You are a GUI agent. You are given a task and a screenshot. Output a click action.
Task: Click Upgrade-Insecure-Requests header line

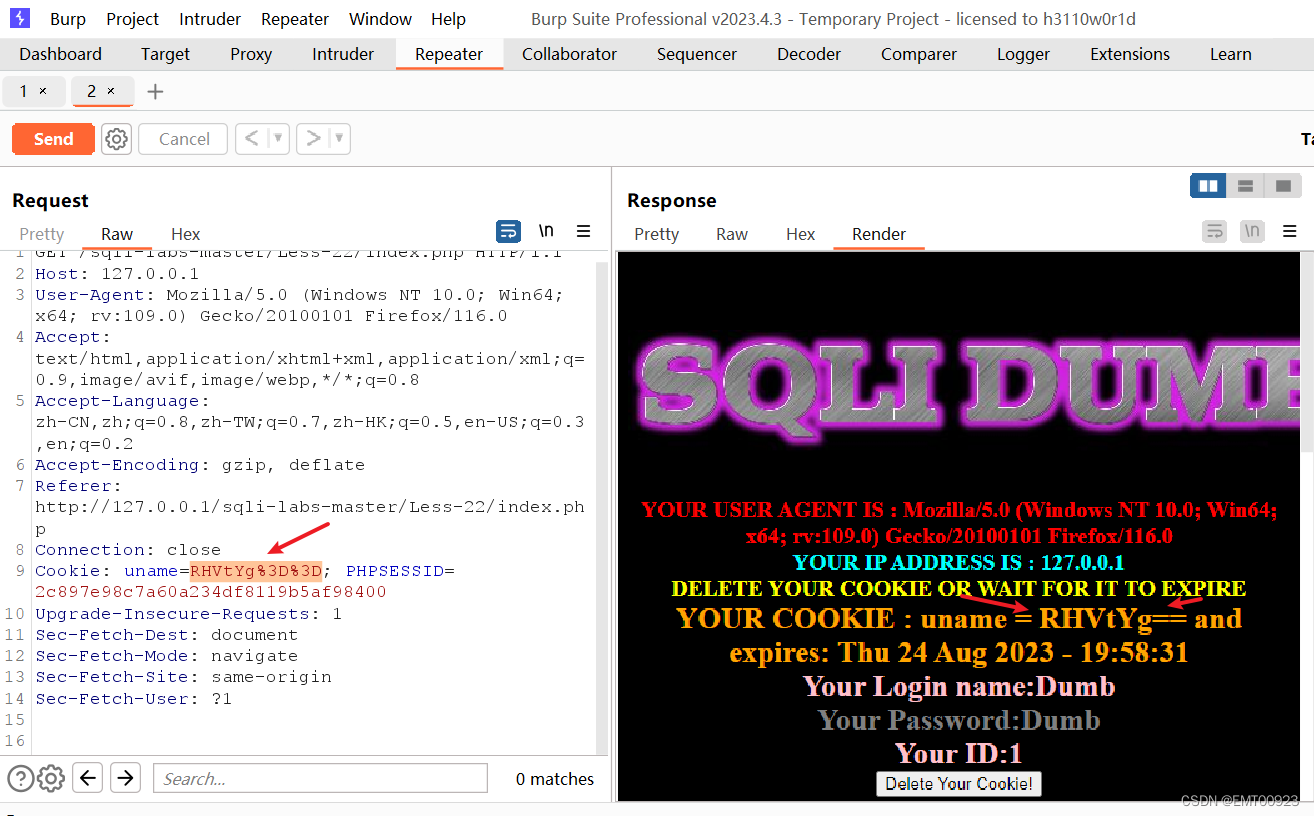(x=188, y=614)
